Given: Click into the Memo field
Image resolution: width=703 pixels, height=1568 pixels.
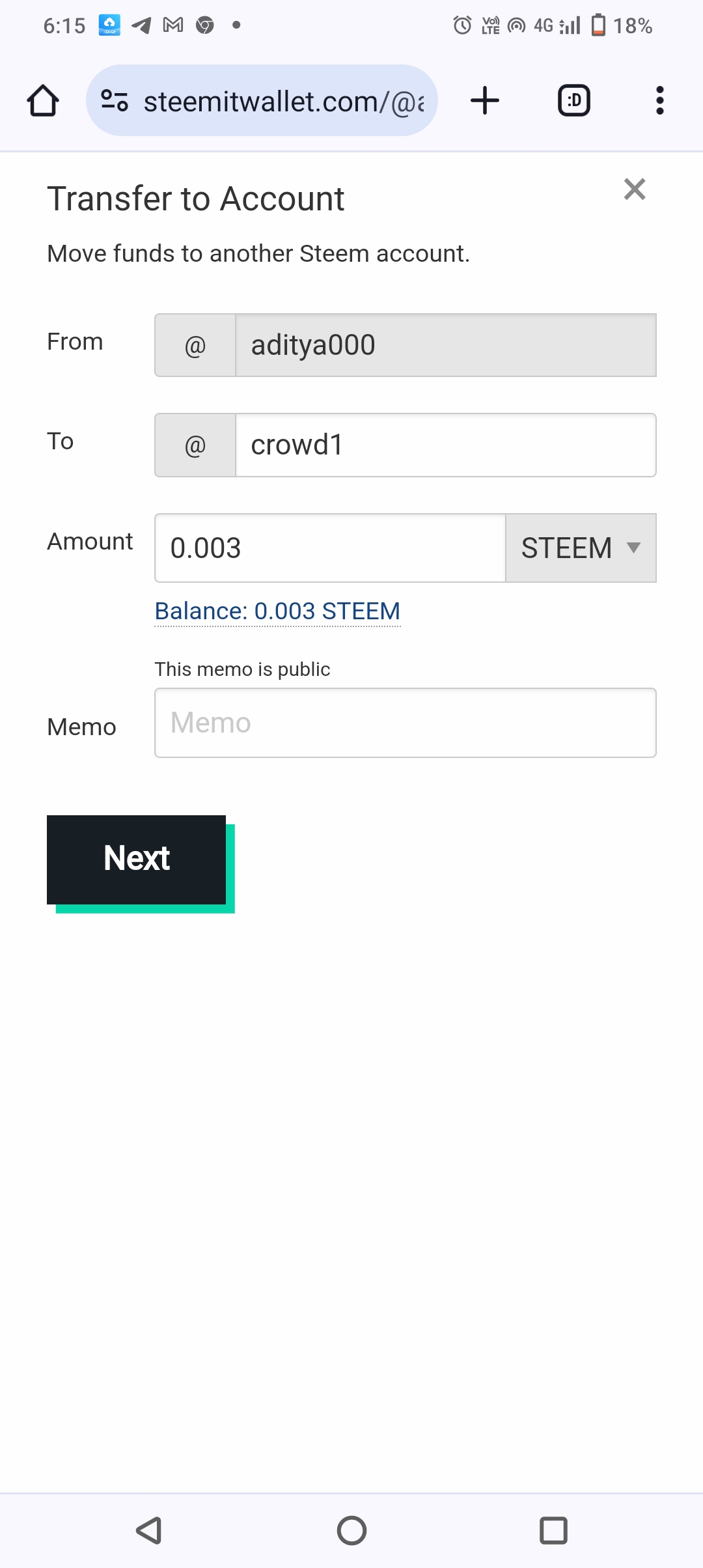Looking at the screenshot, I should point(405,723).
